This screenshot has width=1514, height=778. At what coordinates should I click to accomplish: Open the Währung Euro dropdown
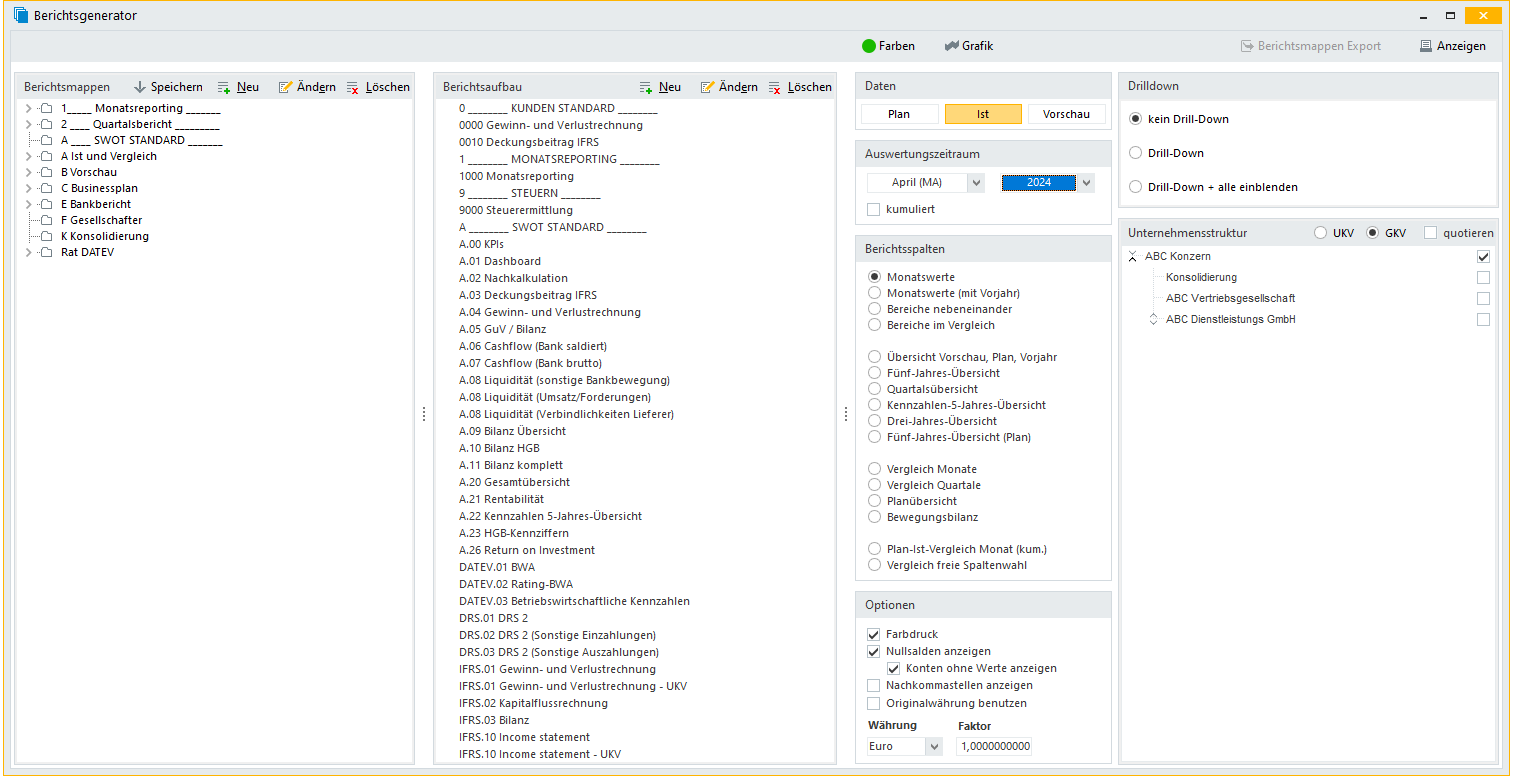(934, 746)
